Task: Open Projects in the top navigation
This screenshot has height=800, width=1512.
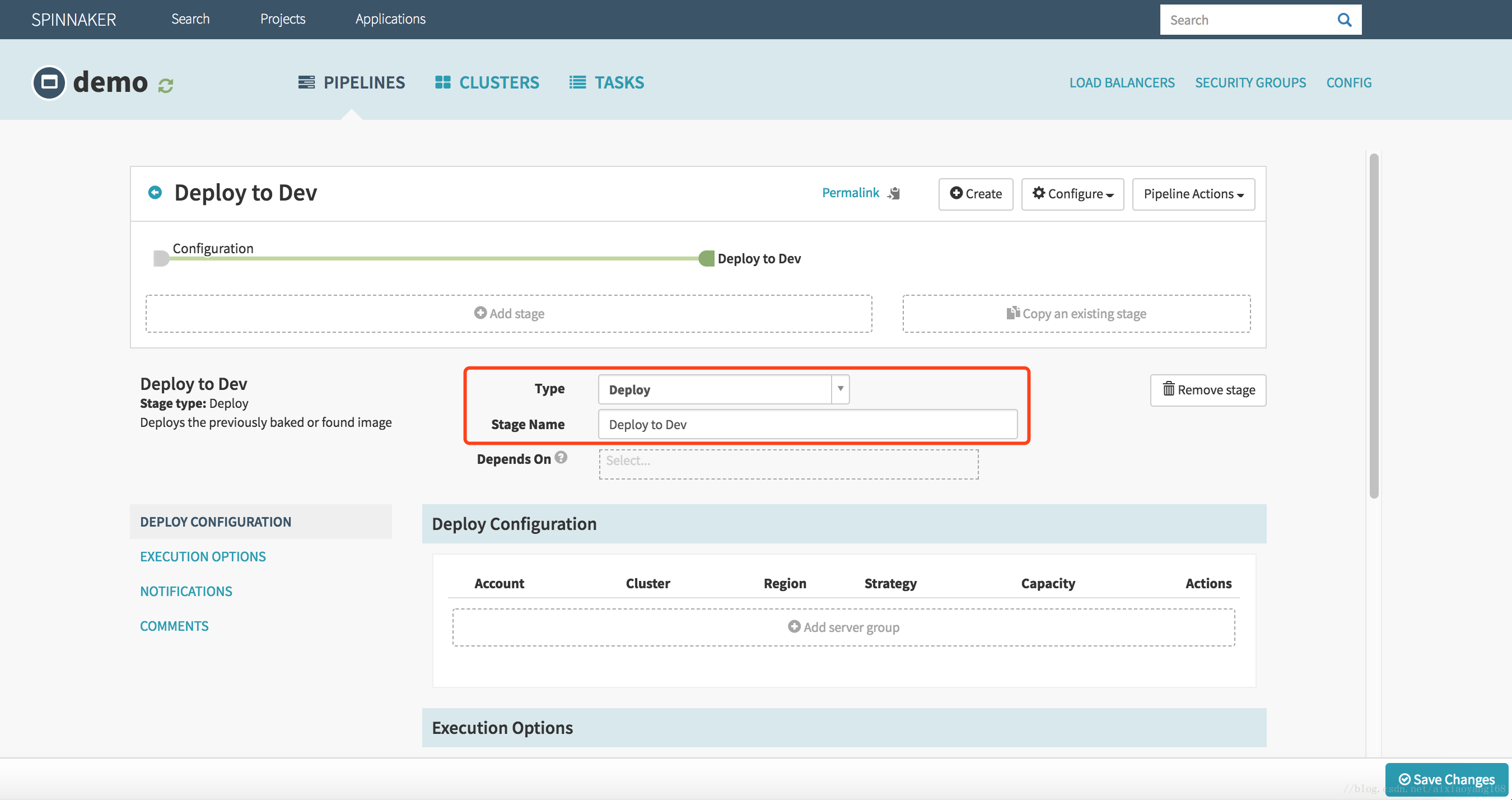Action: coord(283,19)
